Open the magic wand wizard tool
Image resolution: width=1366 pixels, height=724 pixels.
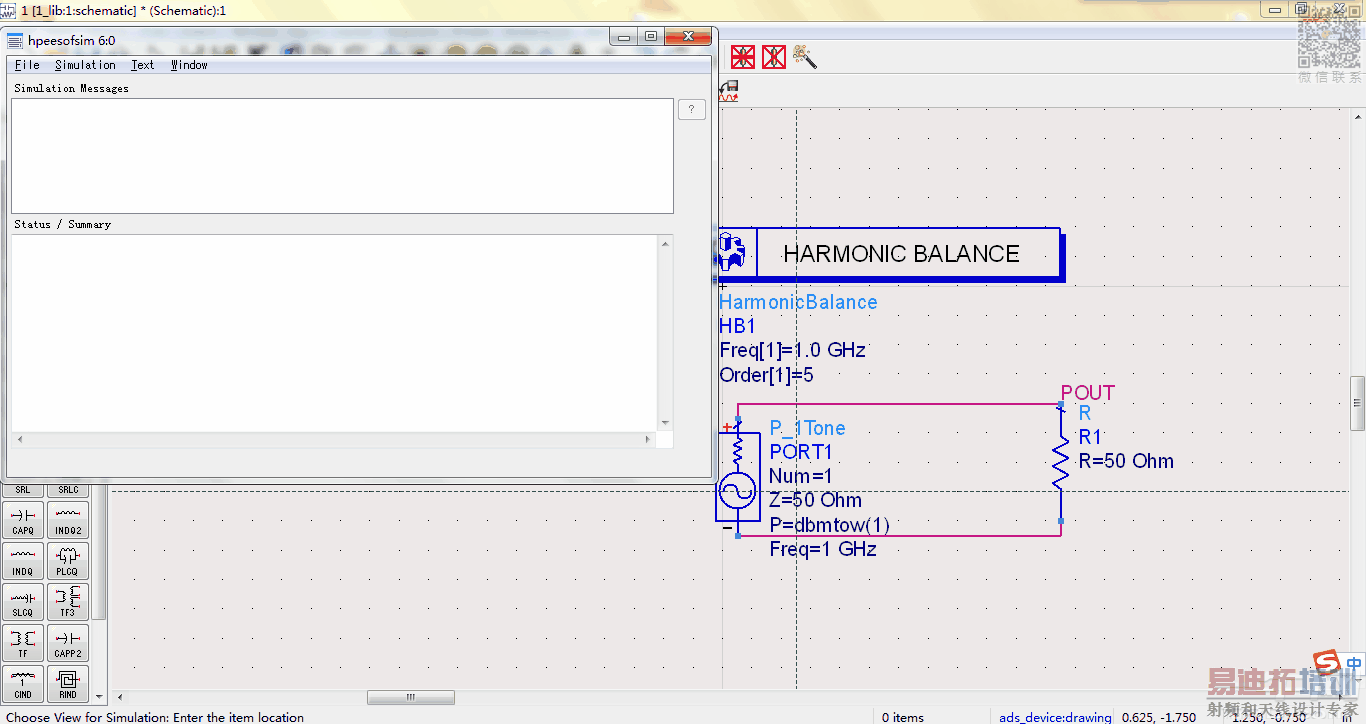click(805, 56)
